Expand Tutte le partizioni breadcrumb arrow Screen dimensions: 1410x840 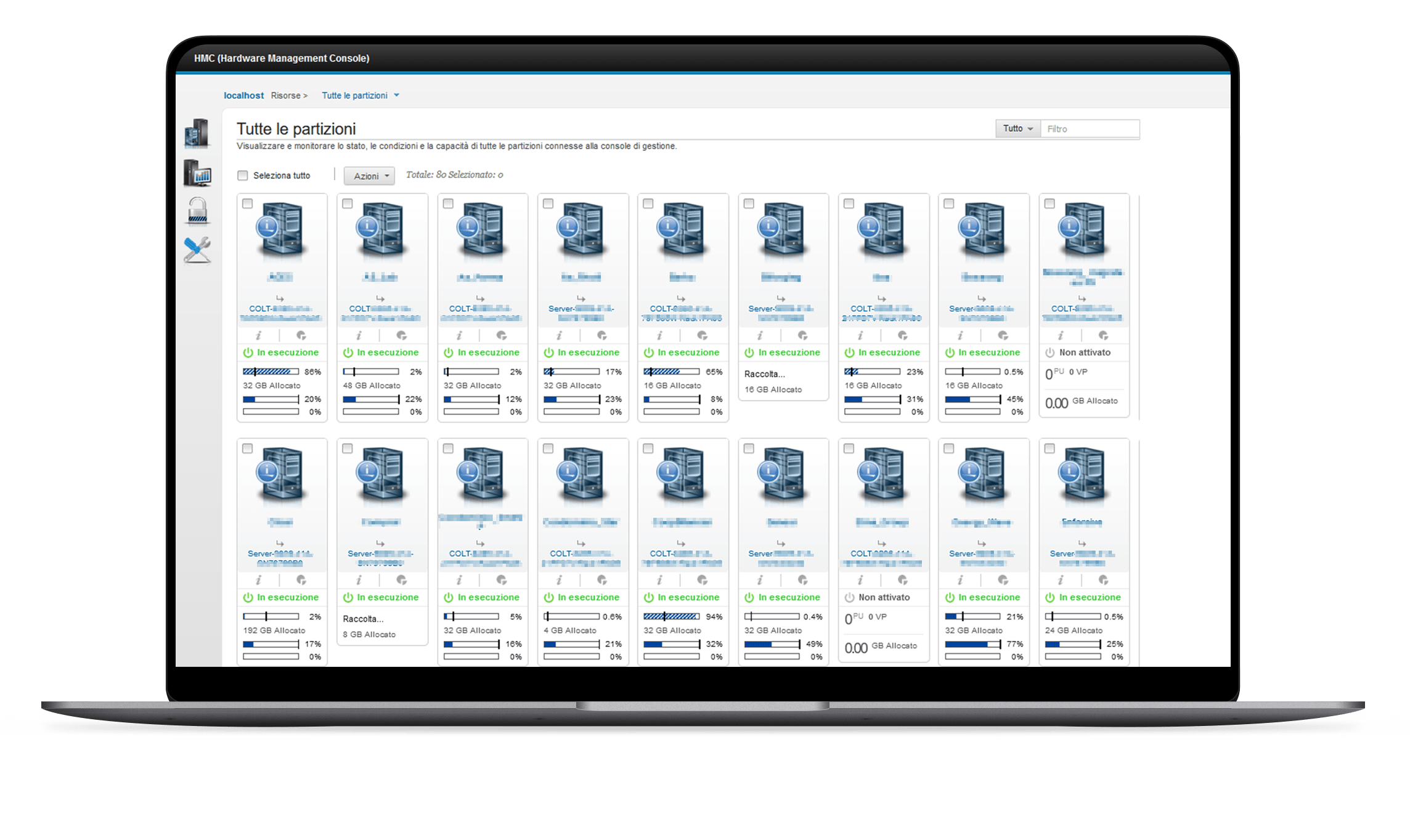(x=397, y=96)
